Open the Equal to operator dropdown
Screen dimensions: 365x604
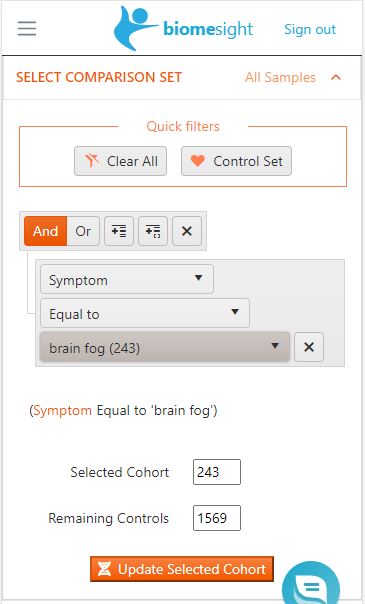point(145,314)
